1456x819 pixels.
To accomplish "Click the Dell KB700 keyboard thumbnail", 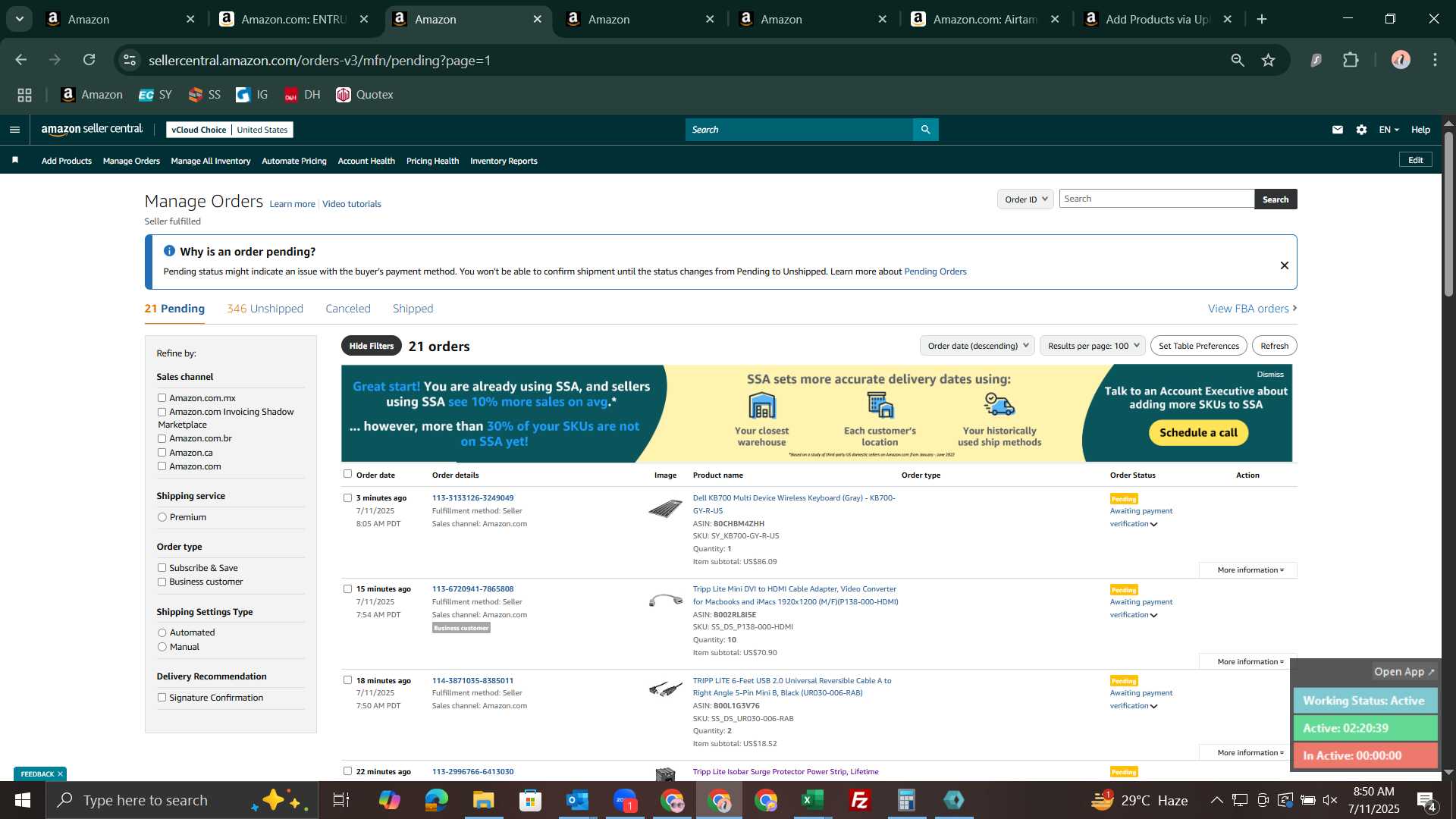I will pyautogui.click(x=665, y=509).
